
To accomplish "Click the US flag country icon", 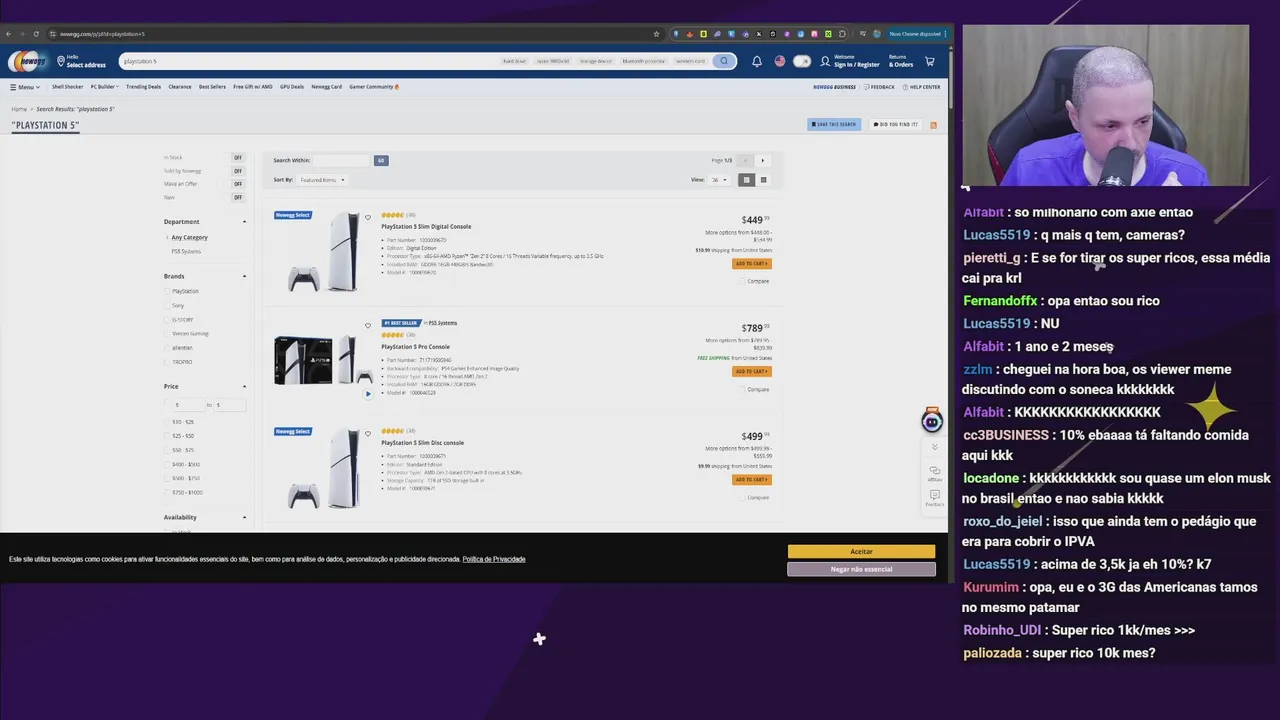I will [x=780, y=61].
